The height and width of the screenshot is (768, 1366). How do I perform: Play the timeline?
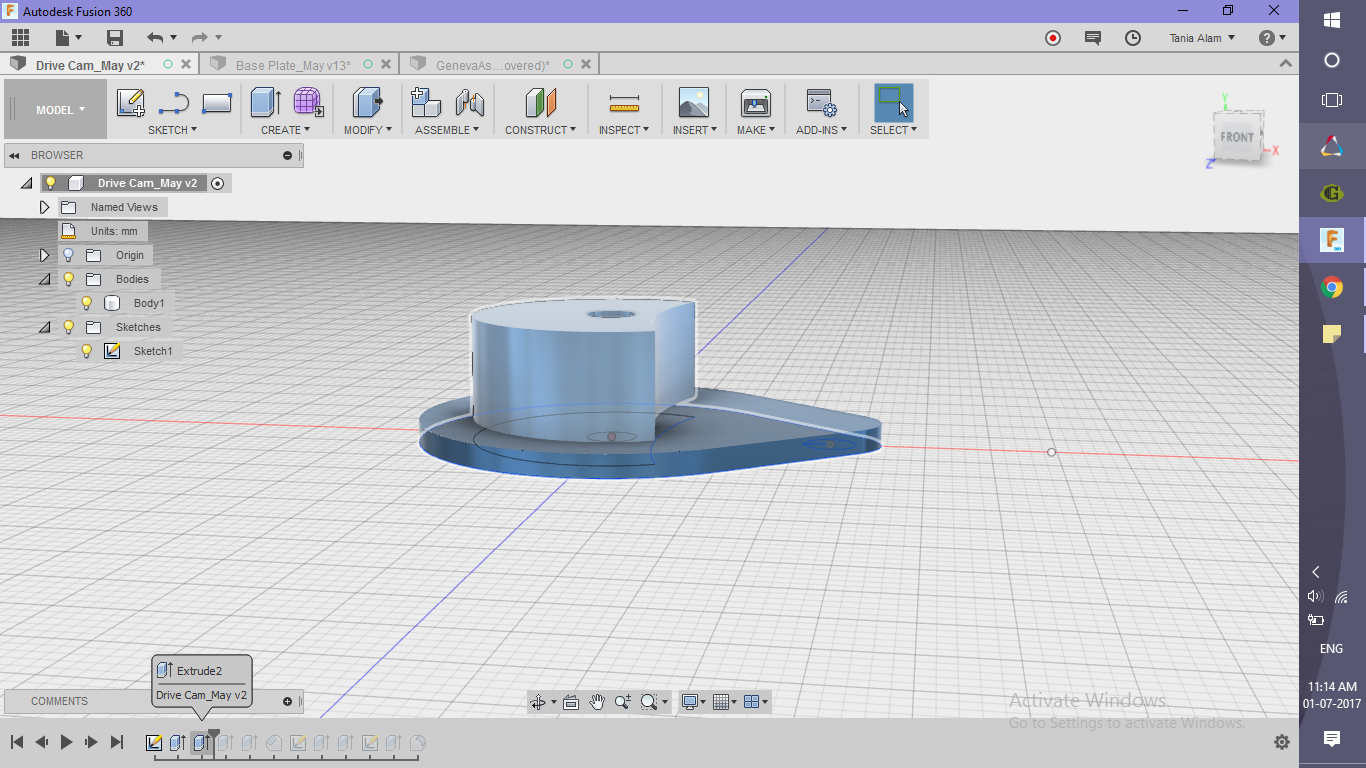tap(66, 742)
